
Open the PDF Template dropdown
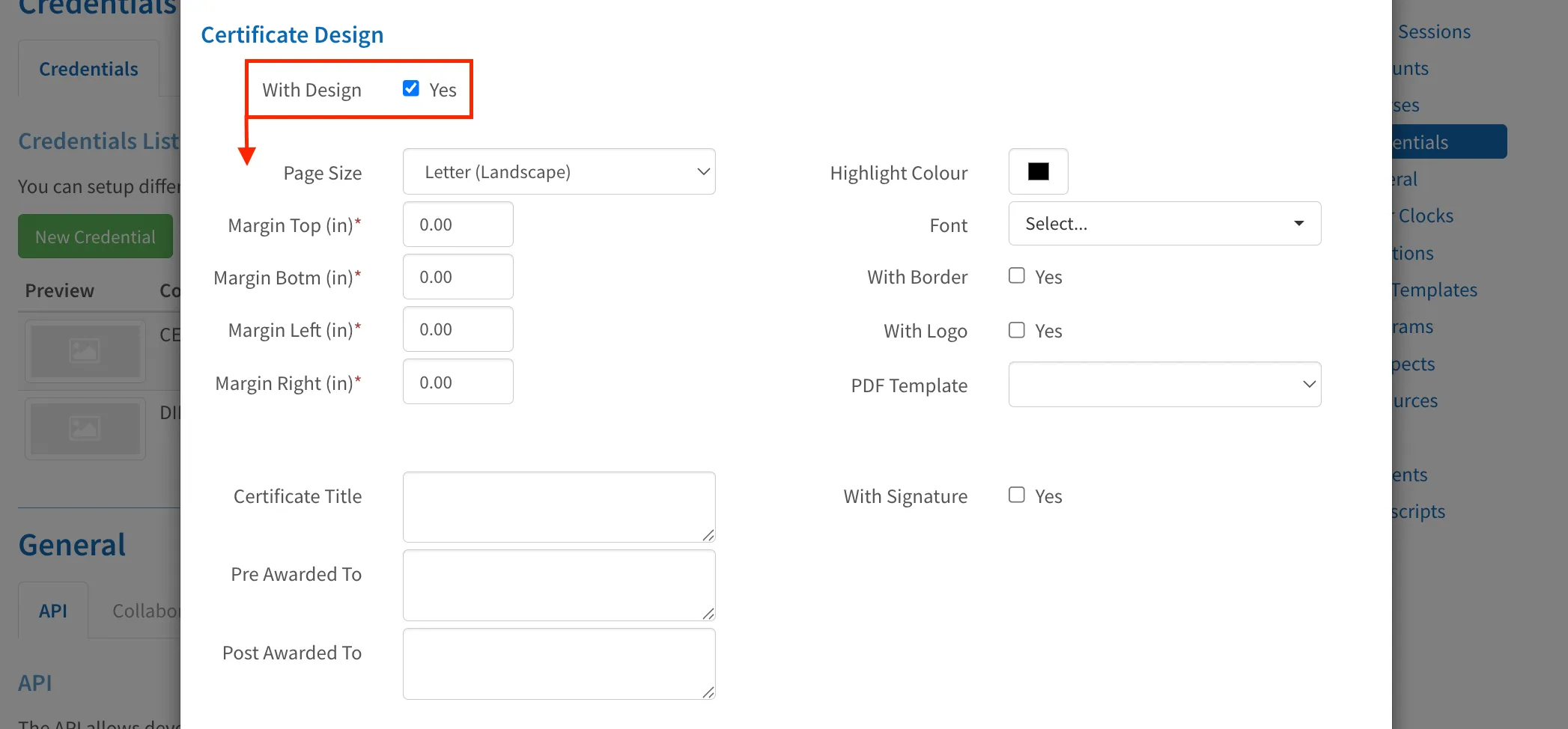(x=1164, y=384)
